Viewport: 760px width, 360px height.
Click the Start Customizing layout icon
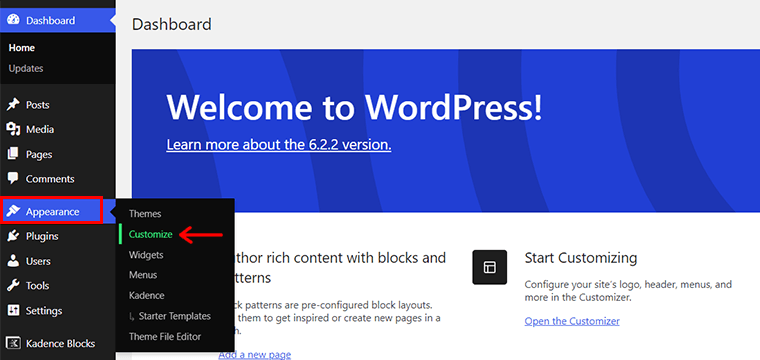490,267
